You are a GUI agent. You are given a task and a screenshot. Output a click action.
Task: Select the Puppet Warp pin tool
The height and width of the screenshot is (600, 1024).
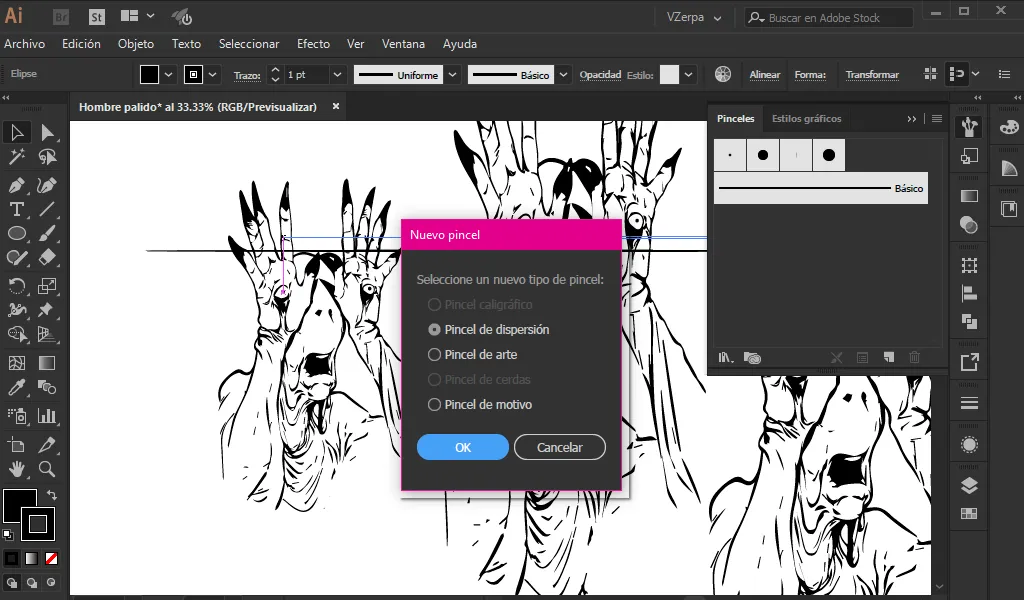pos(47,310)
